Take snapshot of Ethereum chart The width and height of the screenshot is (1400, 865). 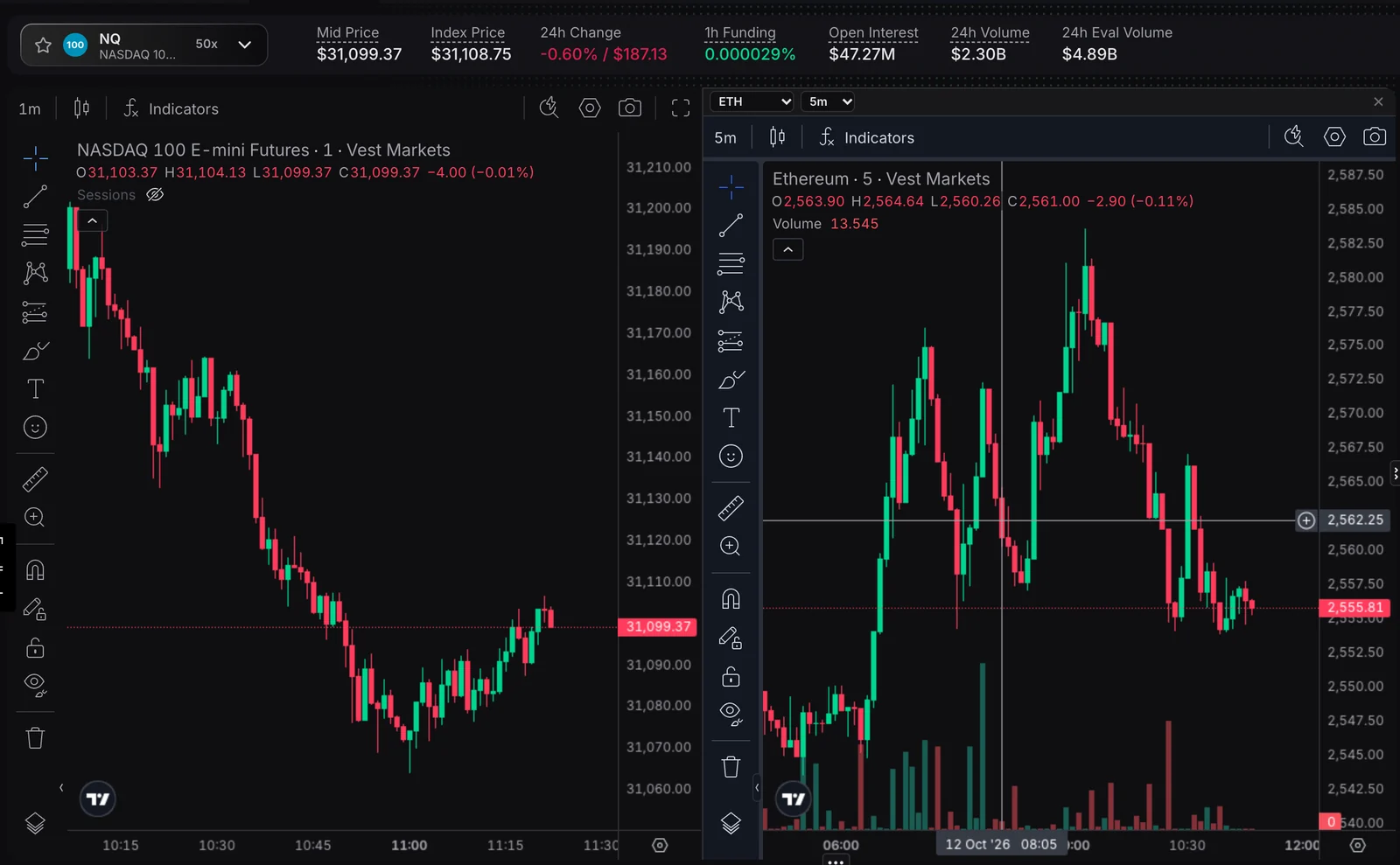tap(1375, 136)
